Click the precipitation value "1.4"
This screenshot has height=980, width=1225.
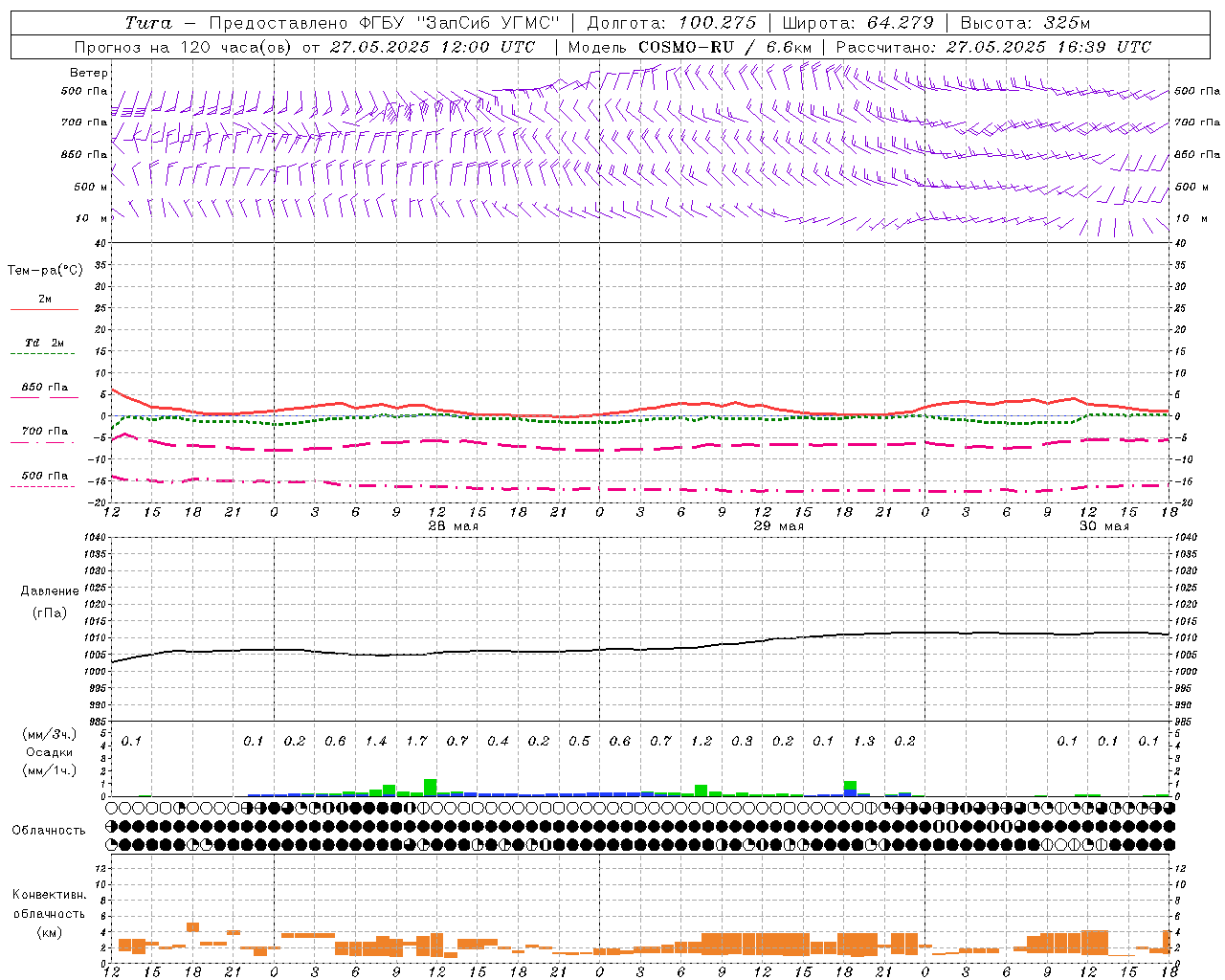point(376,742)
